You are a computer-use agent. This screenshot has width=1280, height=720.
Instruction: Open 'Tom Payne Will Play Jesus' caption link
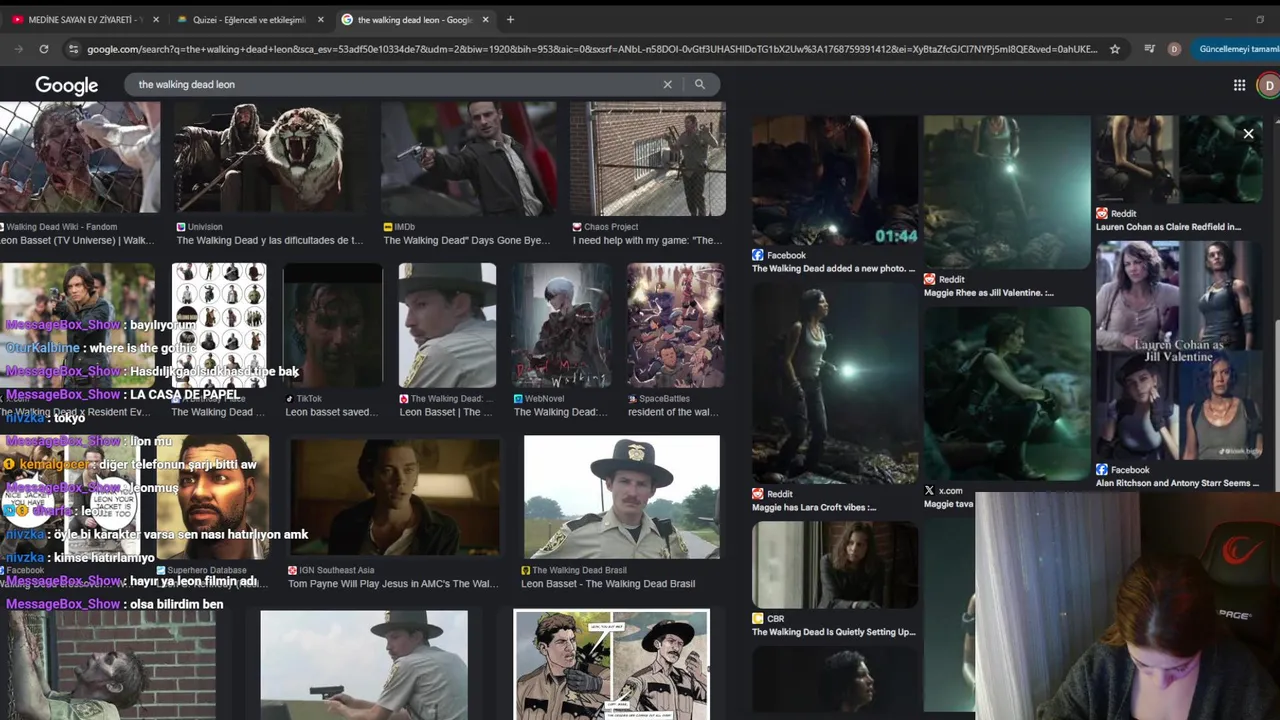coord(393,584)
